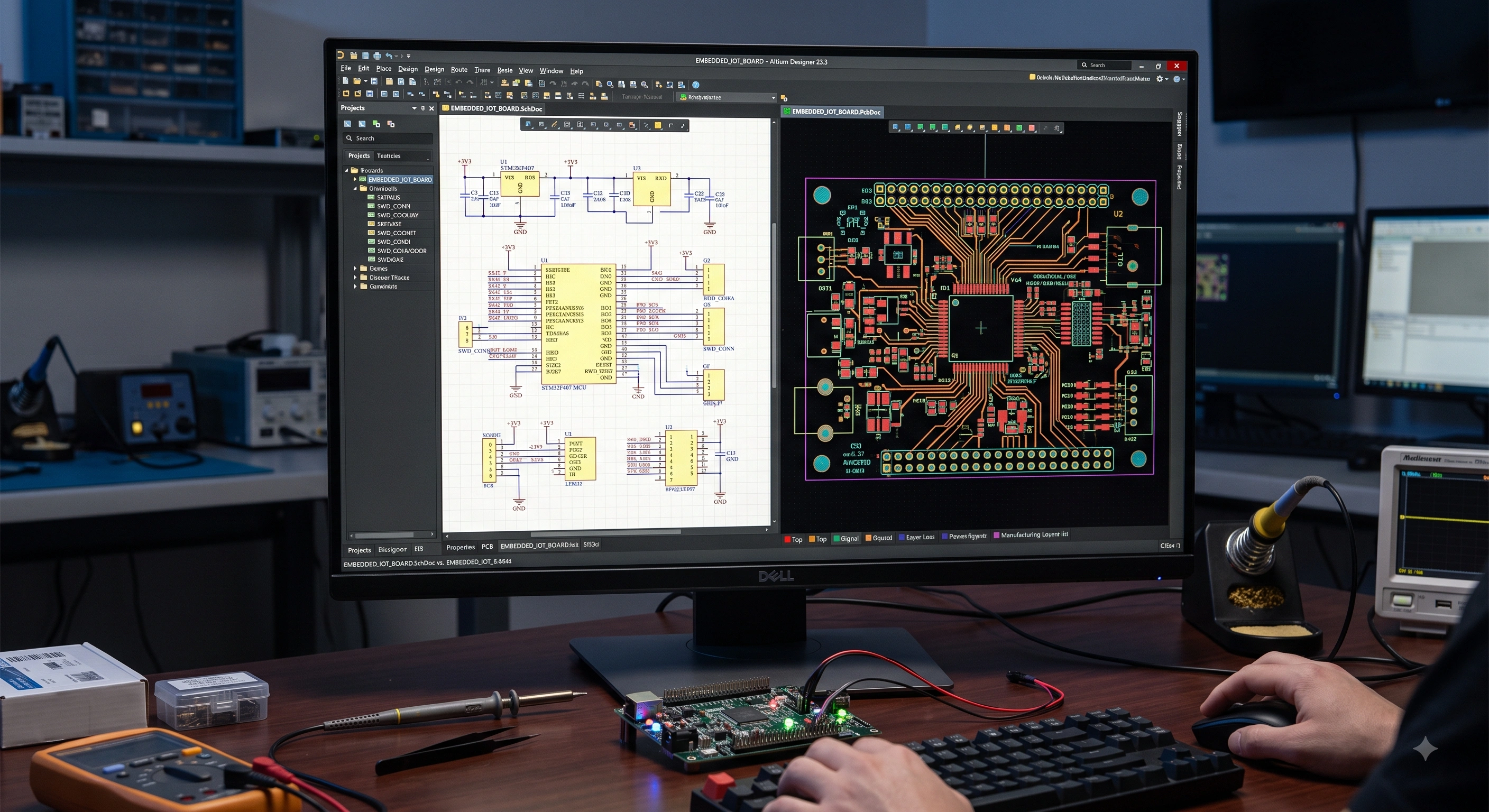Screen dimensions: 1489x812
Task: Click the first blue icon in PCB bar
Action: click(x=895, y=127)
